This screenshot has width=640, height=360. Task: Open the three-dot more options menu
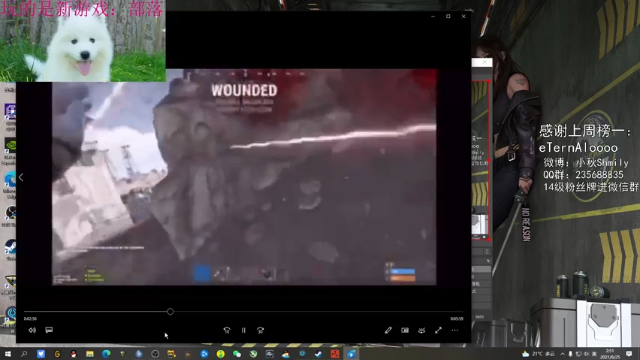click(x=455, y=330)
